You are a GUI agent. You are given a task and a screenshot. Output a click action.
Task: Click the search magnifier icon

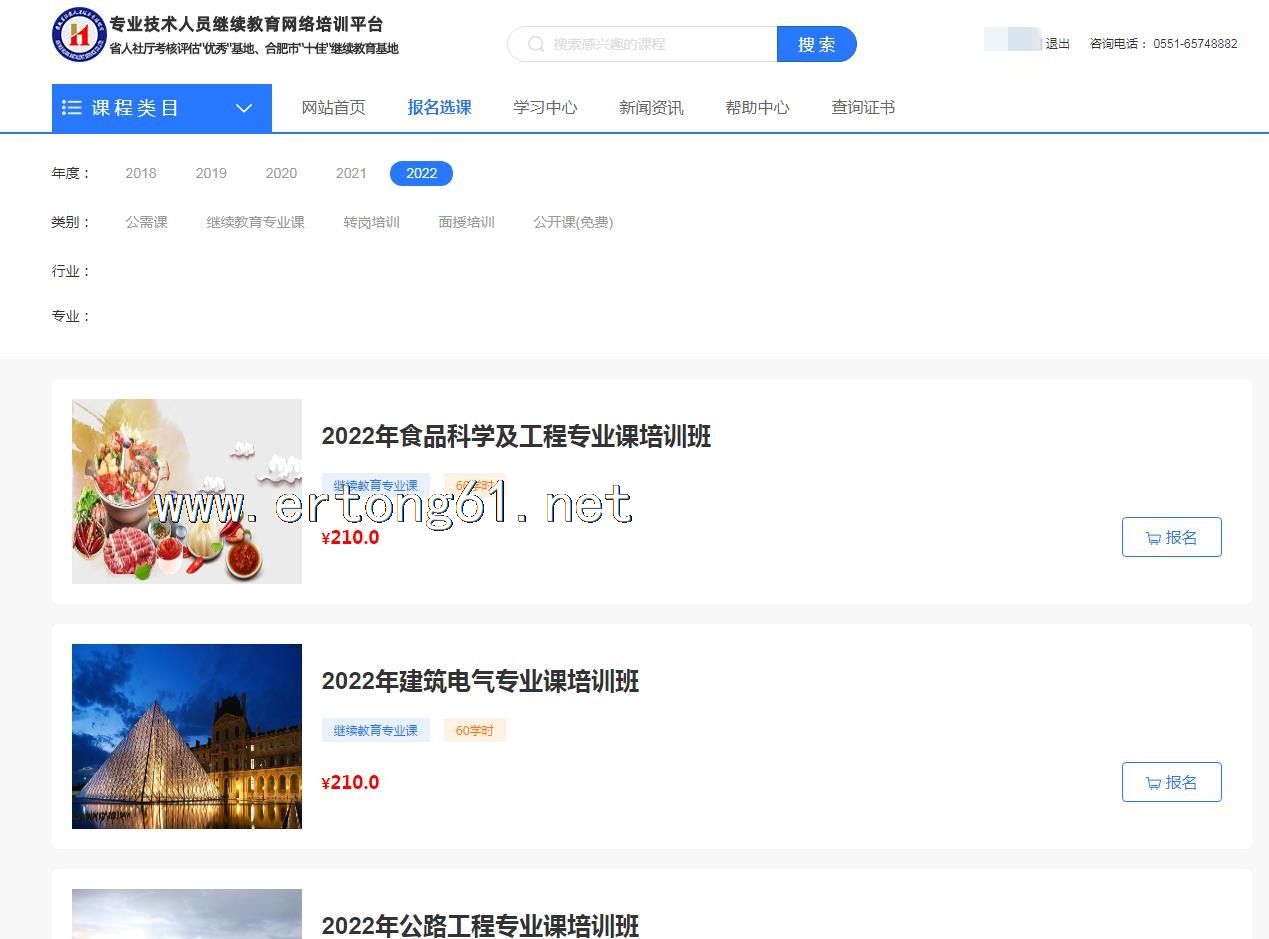coord(536,44)
